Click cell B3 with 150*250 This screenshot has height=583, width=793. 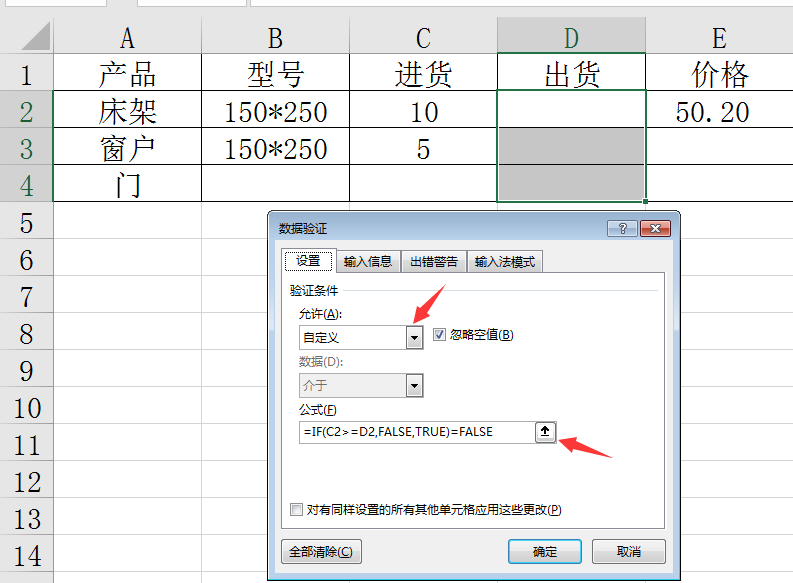click(275, 146)
